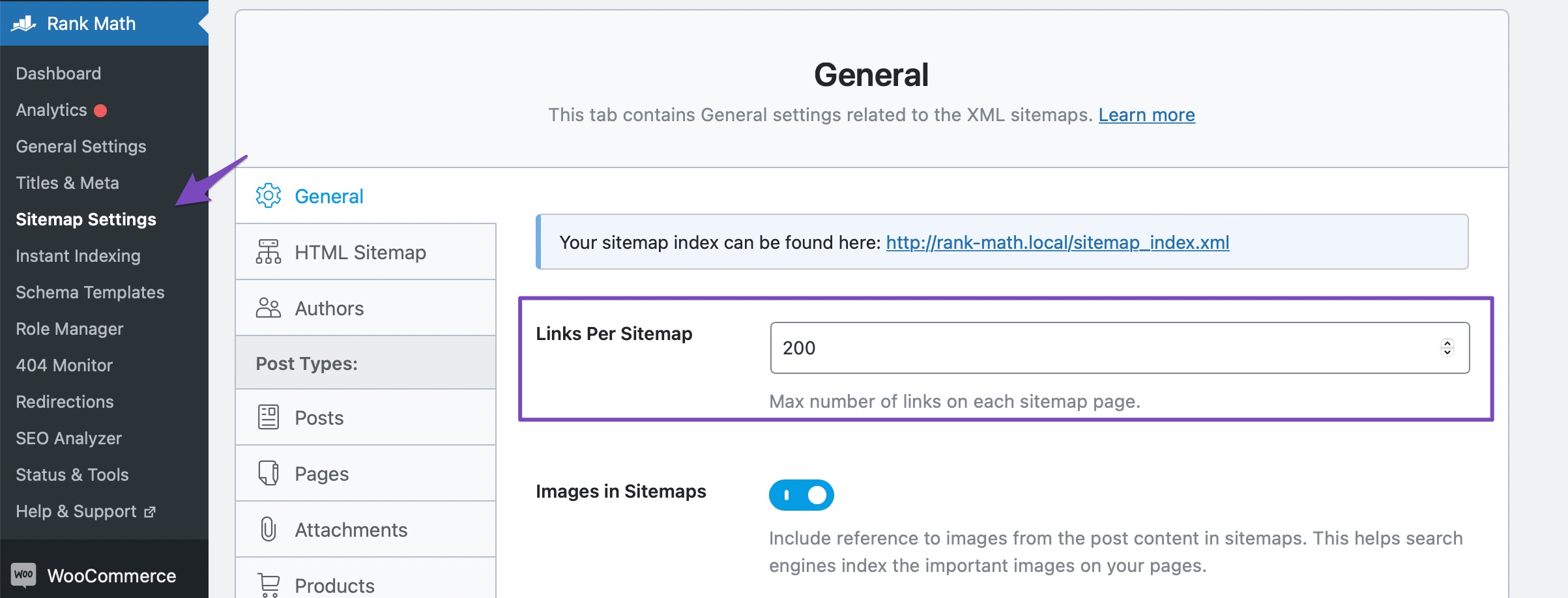Switch to the Authors tab
Screen dimensions: 1568x598
pyautogui.click(x=366, y=308)
